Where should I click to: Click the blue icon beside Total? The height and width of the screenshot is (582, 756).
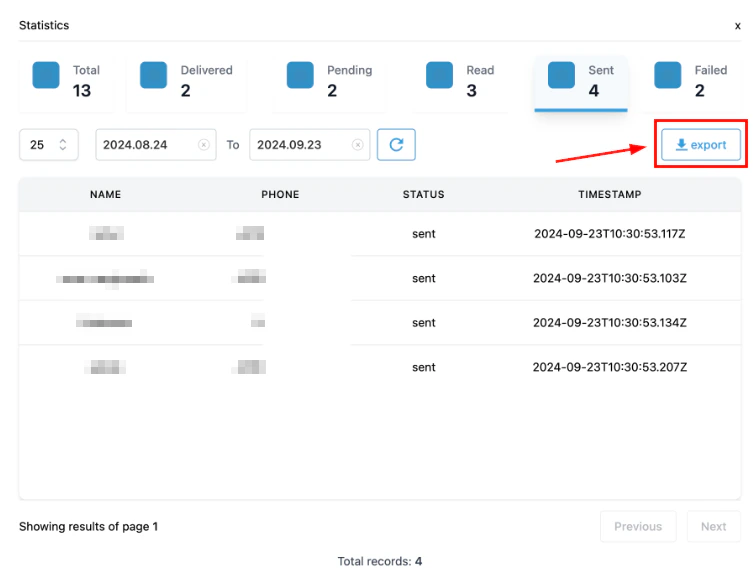[x=46, y=75]
